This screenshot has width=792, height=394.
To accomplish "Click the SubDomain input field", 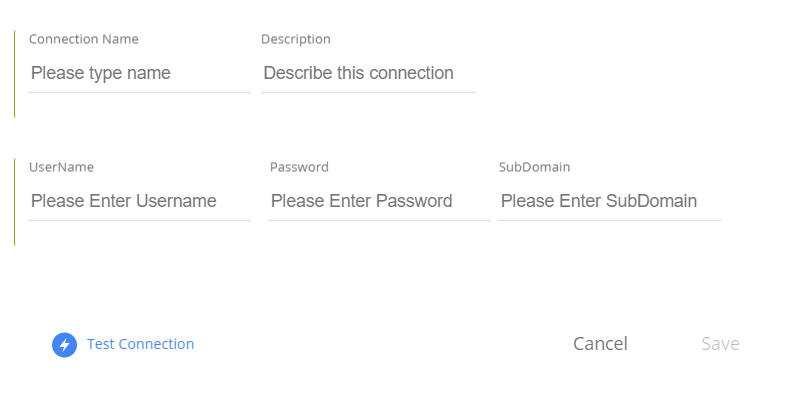I will coord(609,202).
